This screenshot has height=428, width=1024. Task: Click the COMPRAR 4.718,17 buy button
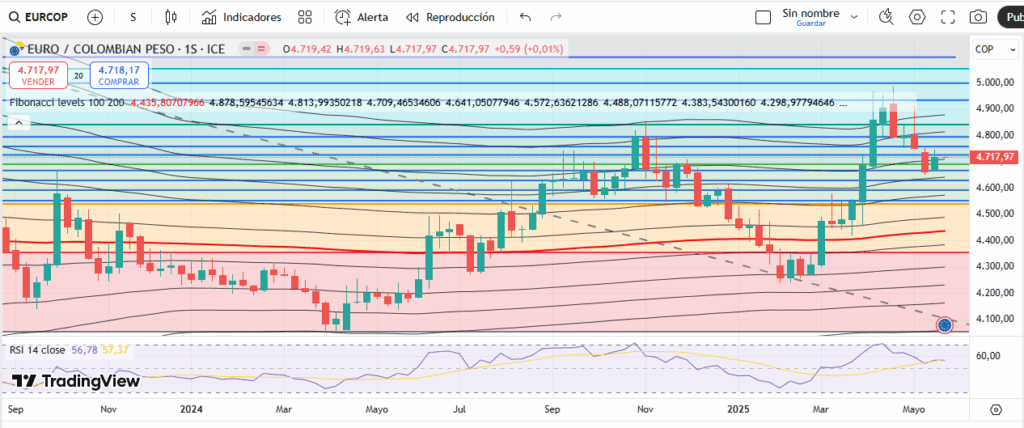[119, 75]
